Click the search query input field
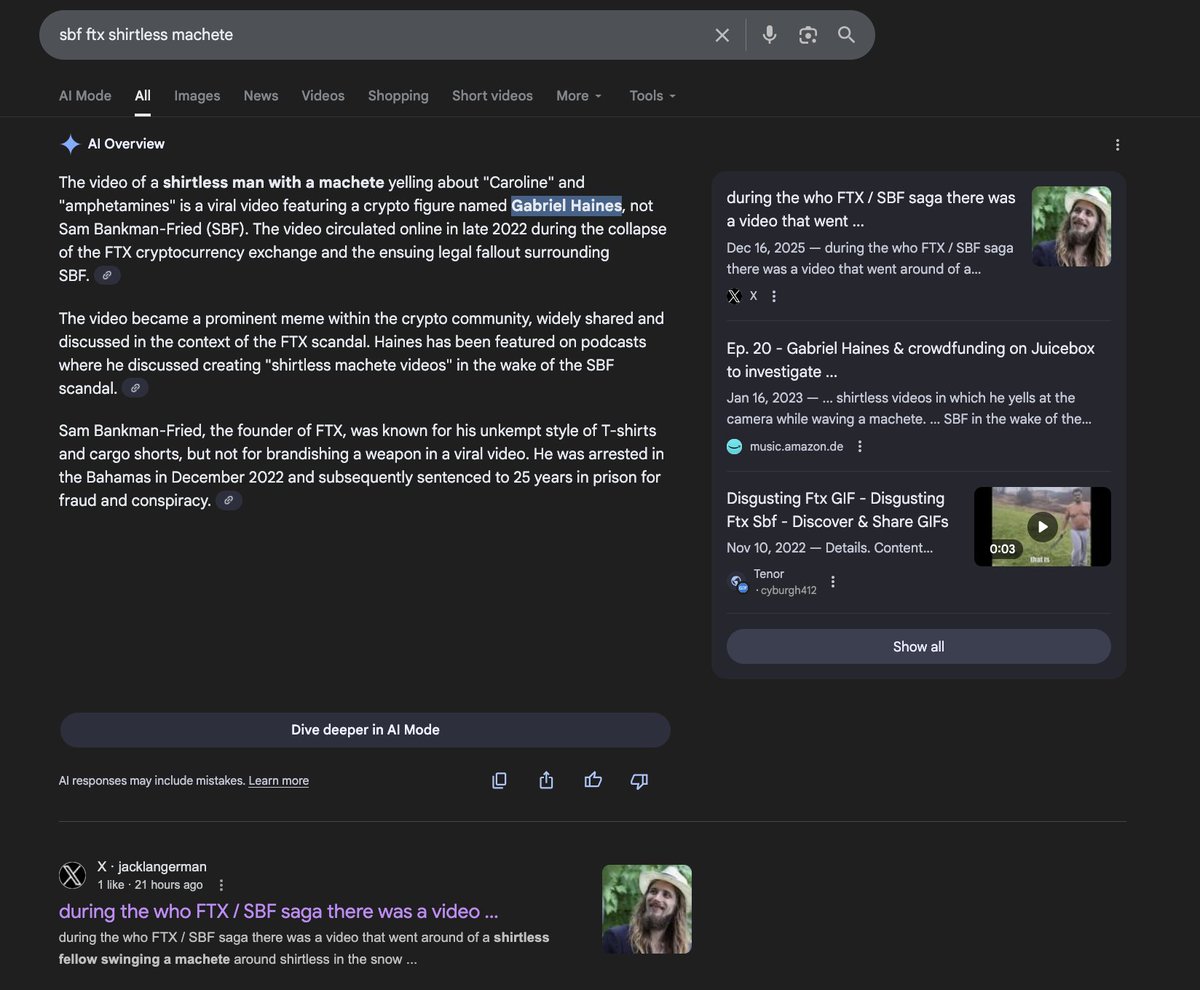The height and width of the screenshot is (990, 1200). [380, 35]
